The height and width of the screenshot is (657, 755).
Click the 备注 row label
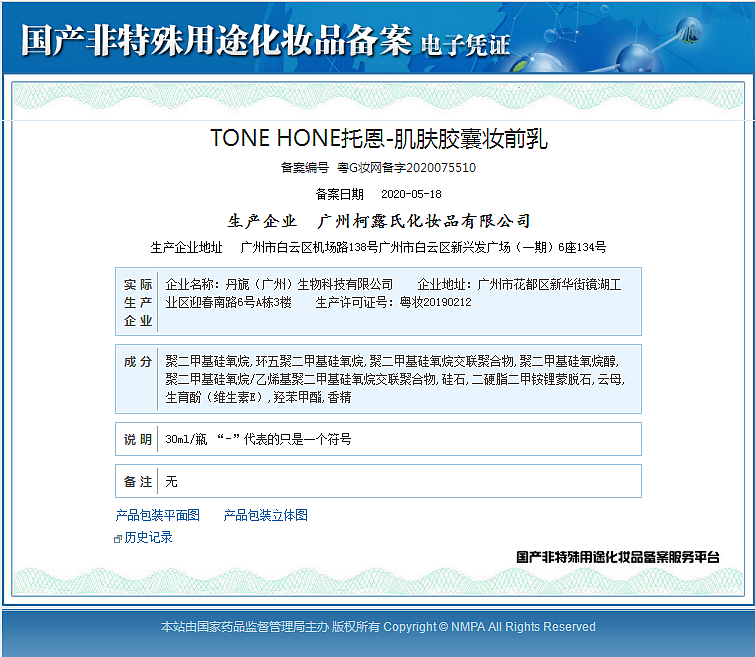(138, 482)
